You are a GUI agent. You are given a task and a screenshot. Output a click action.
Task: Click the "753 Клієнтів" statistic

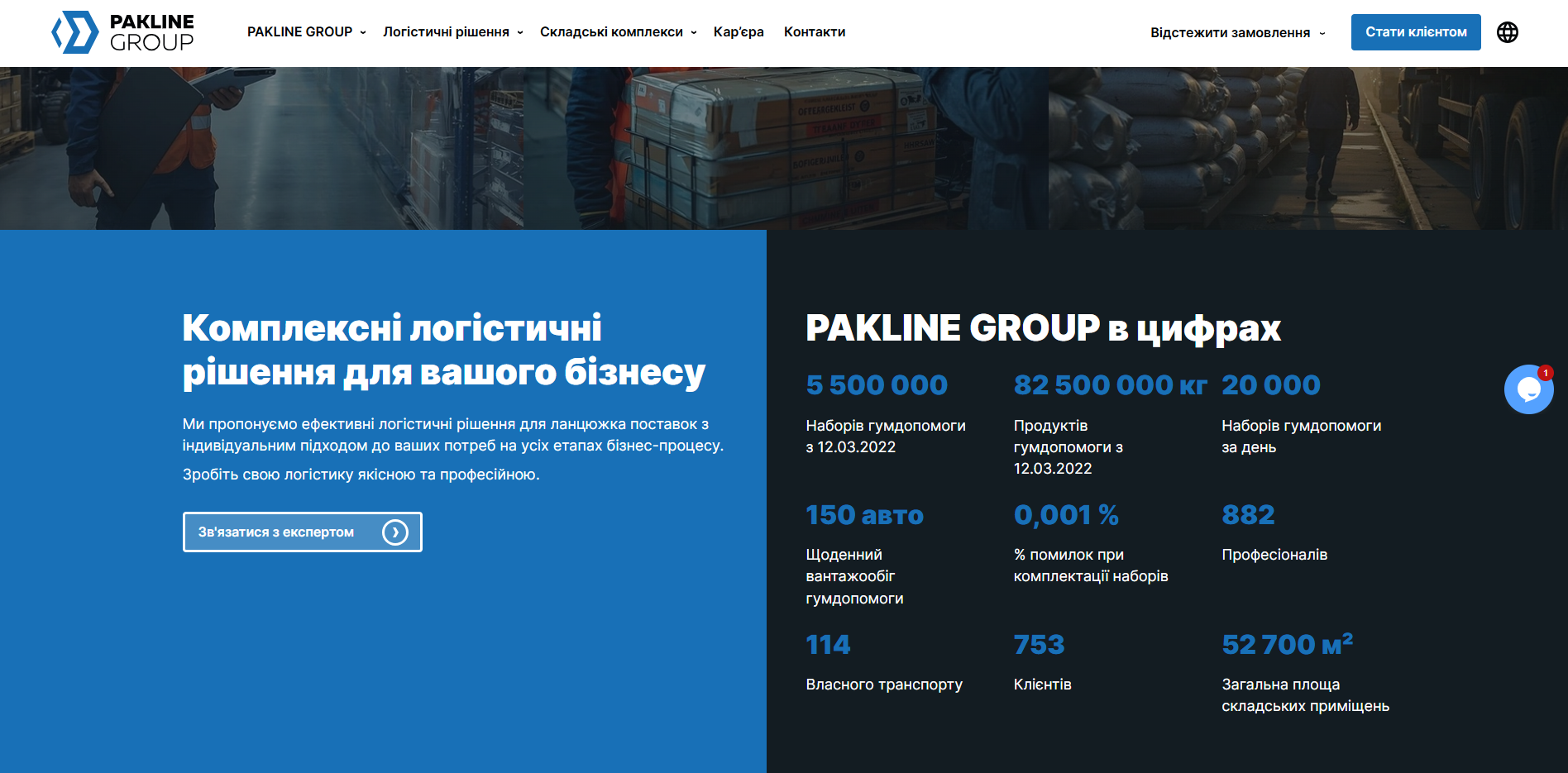point(1040,661)
